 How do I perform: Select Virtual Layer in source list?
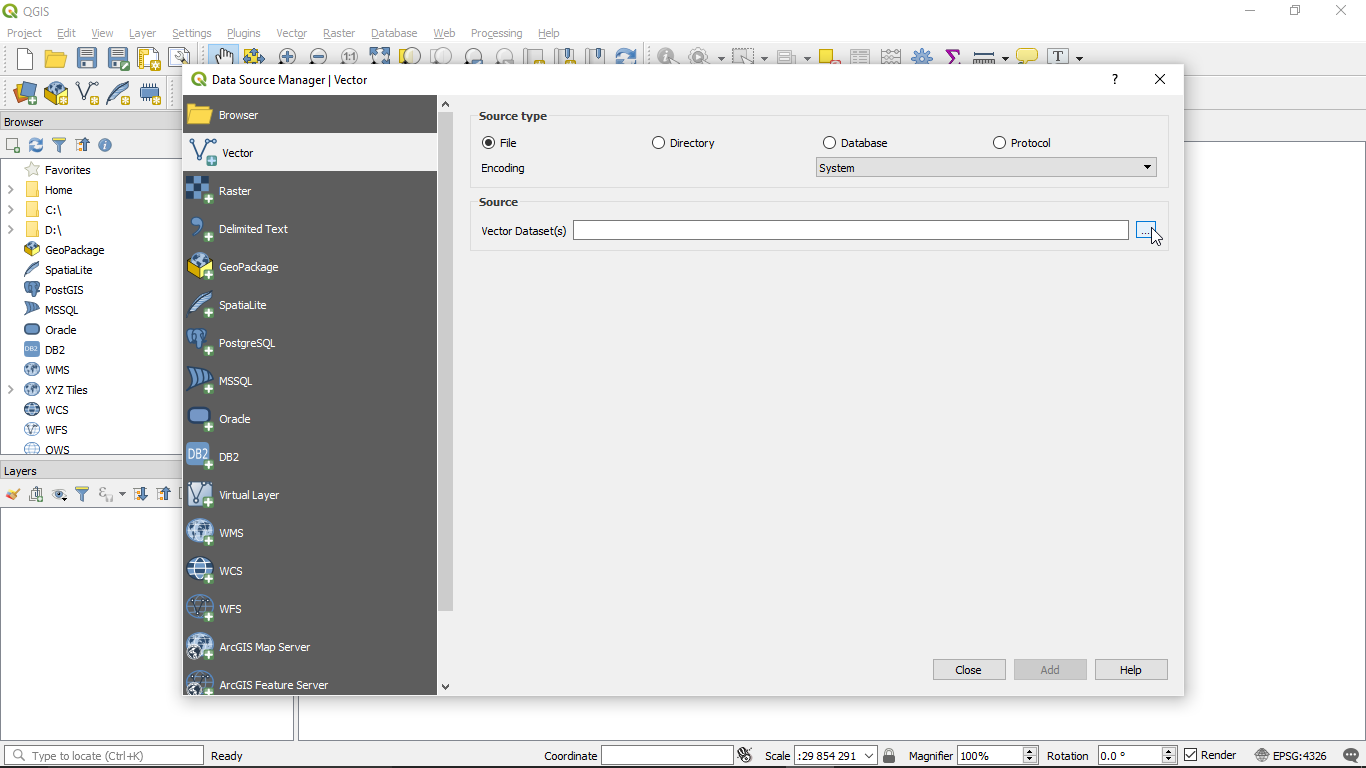(x=310, y=495)
